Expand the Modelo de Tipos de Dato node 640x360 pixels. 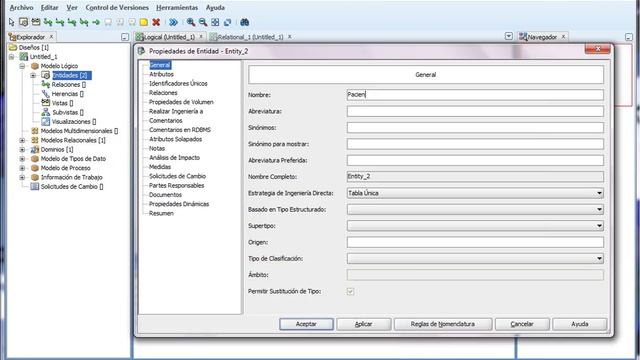[22, 159]
